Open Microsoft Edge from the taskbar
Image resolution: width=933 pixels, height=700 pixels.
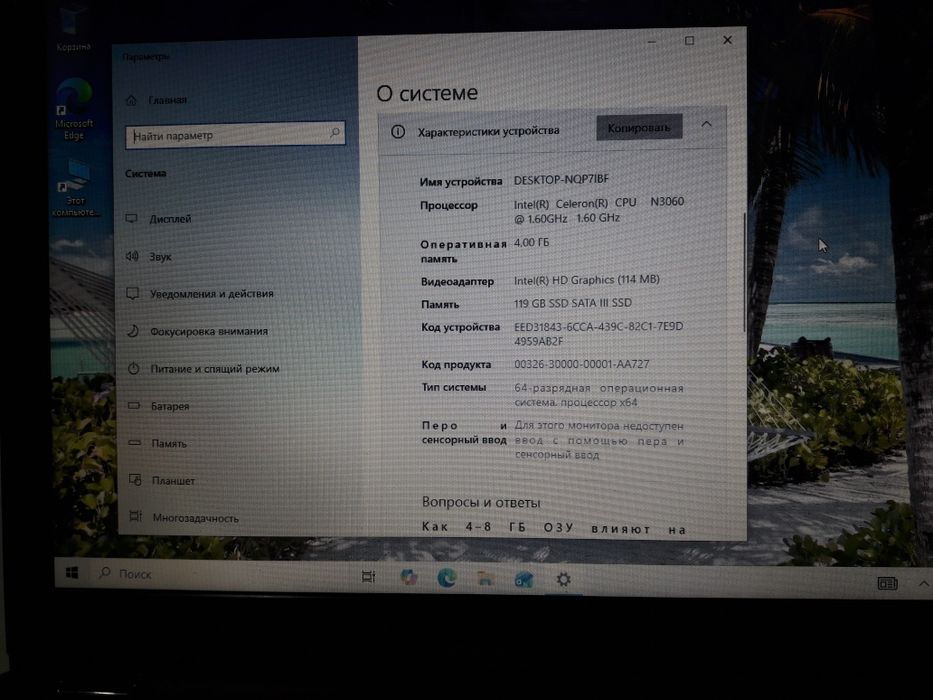[x=447, y=577]
